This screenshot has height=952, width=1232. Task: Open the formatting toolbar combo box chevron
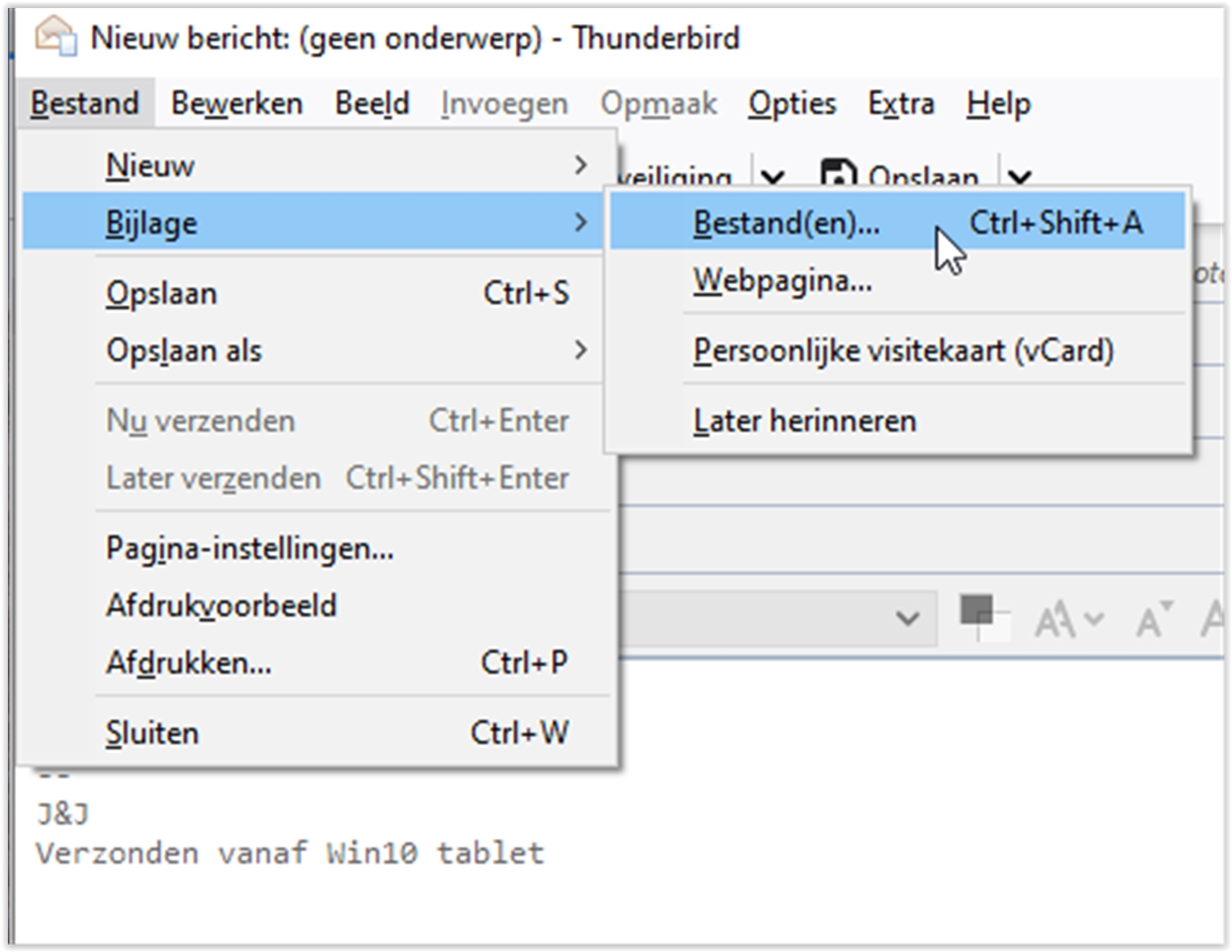[x=908, y=618]
